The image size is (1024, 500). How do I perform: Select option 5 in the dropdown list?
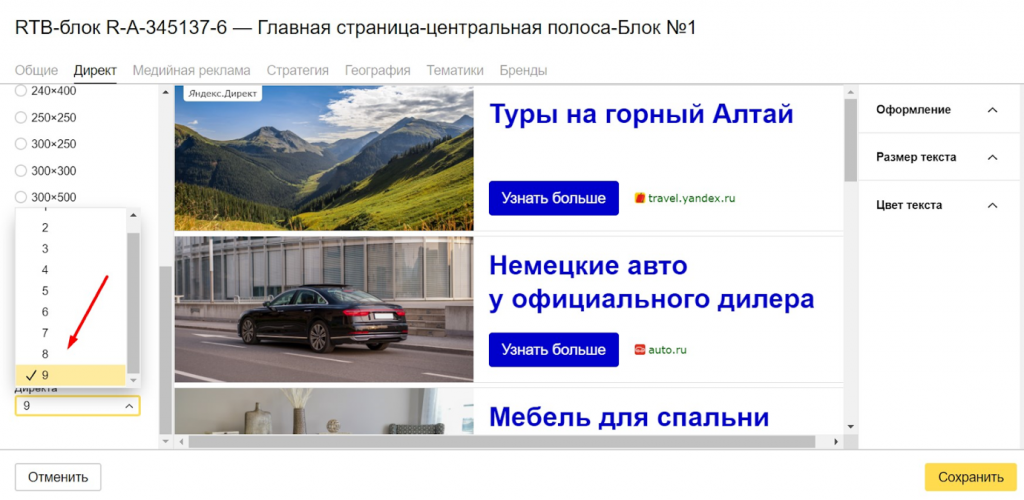coord(71,290)
